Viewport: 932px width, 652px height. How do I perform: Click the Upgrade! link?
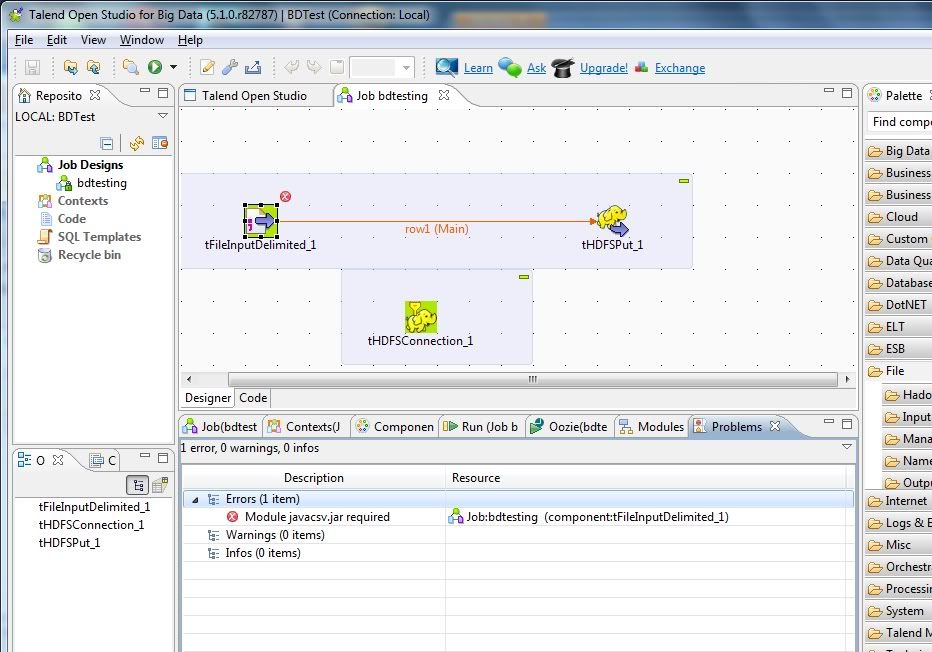(603, 68)
